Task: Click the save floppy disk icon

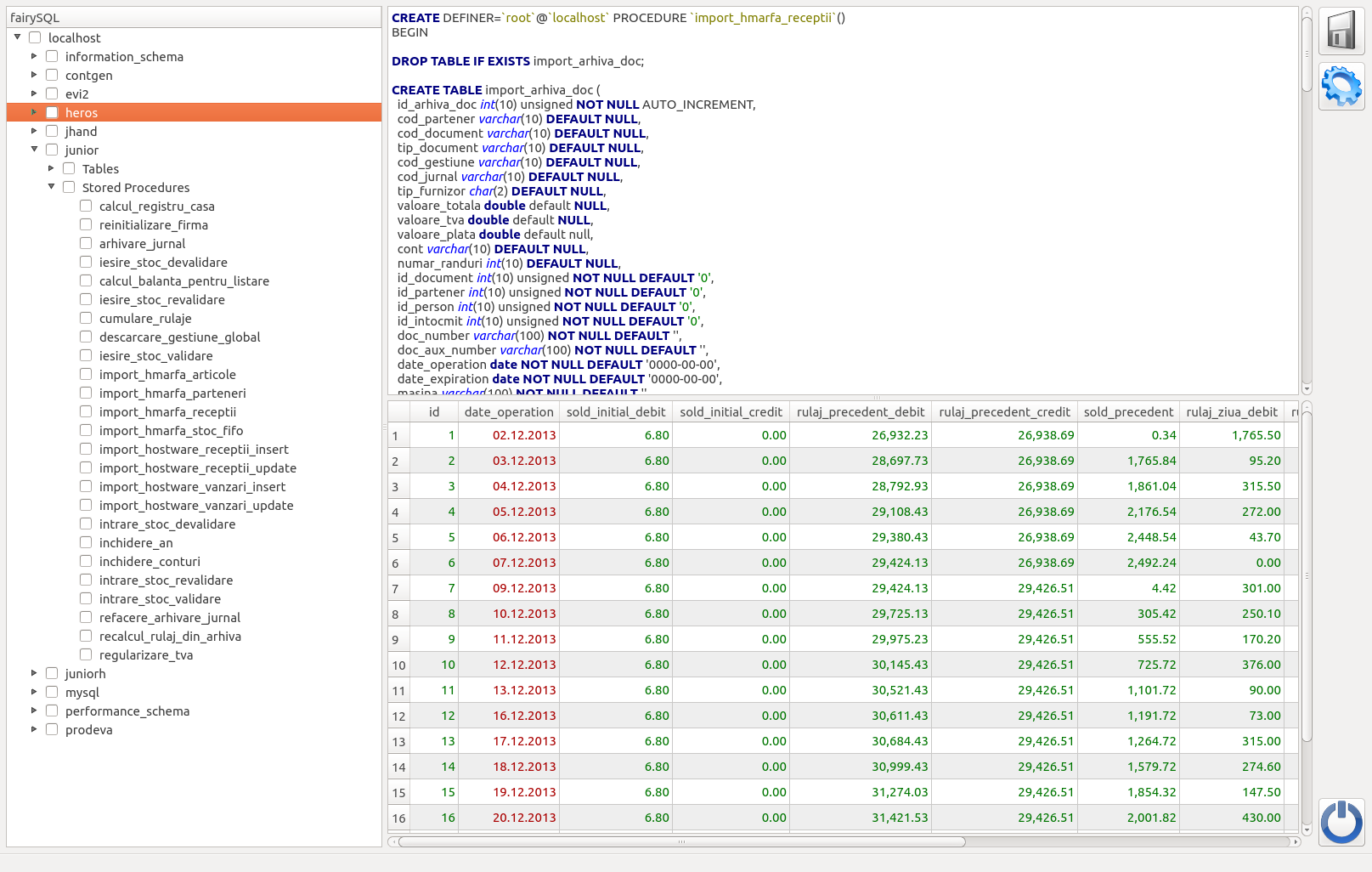Action: click(x=1341, y=31)
